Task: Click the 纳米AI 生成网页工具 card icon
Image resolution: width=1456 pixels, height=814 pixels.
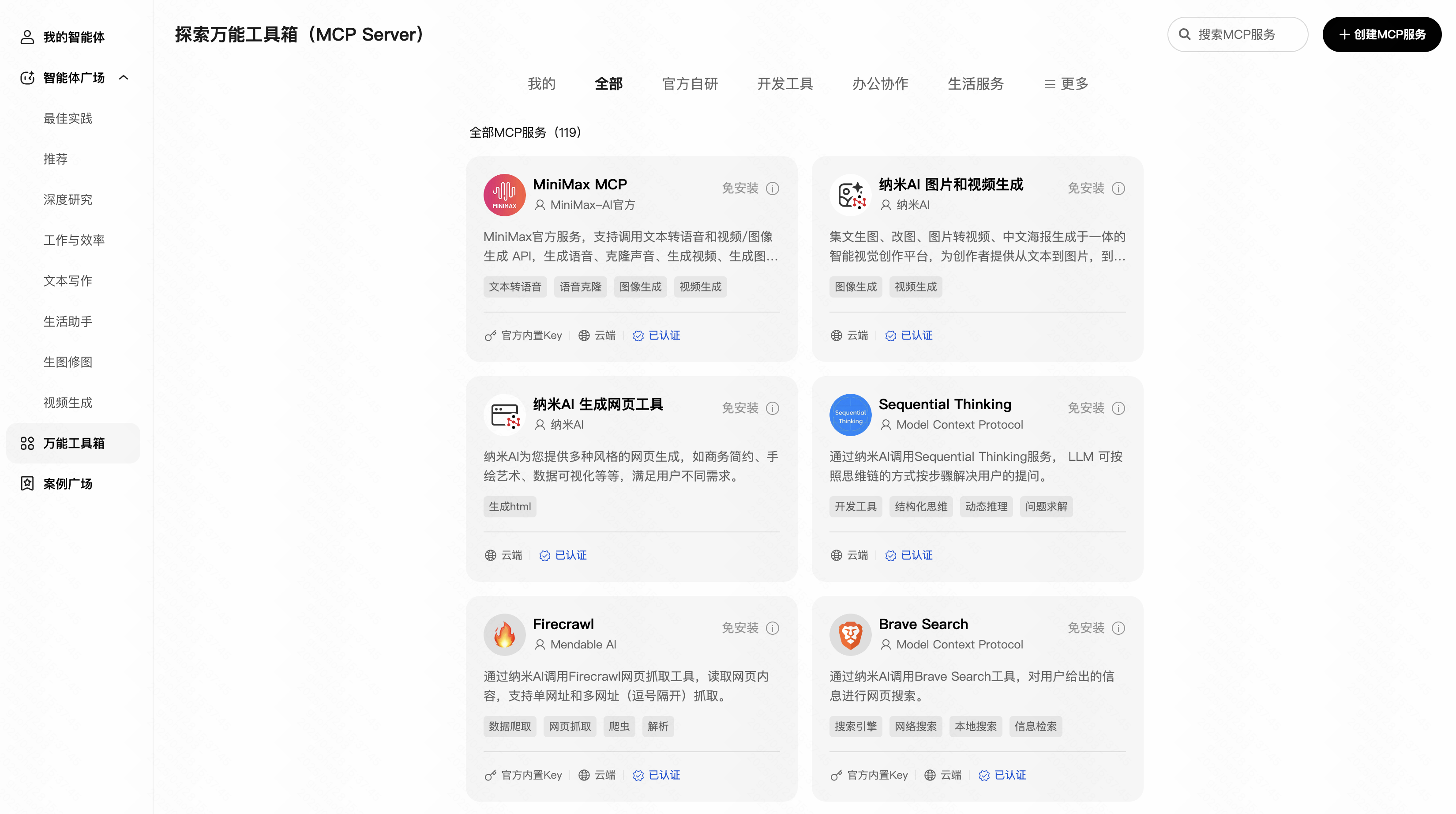Action: 504,415
